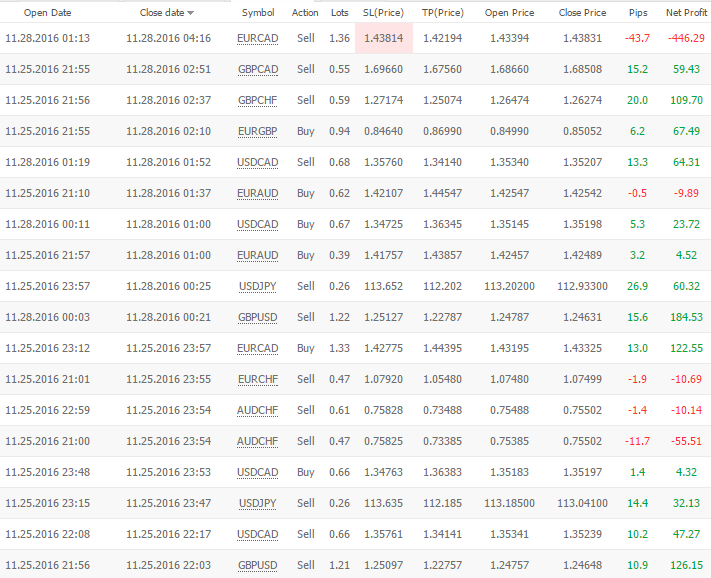Click the Close date column header label
711x578 pixels.
[x=162, y=13]
